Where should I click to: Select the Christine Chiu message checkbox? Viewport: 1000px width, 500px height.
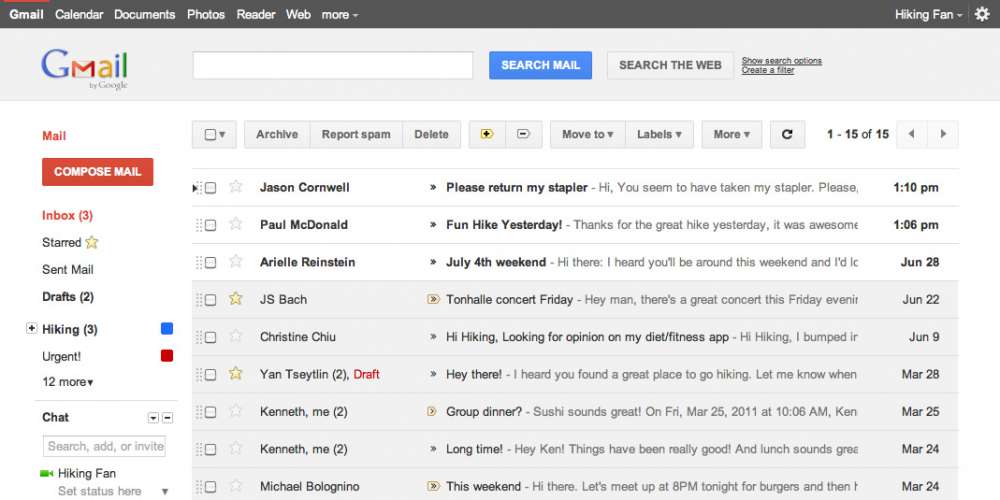[210, 337]
